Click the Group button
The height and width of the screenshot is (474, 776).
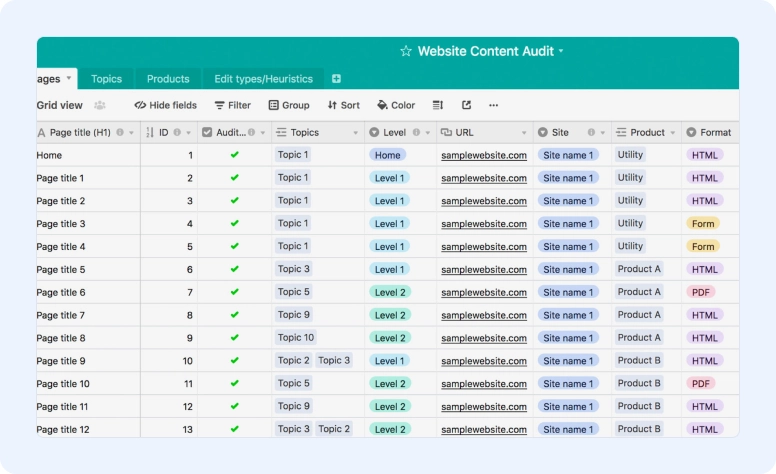(x=288, y=105)
